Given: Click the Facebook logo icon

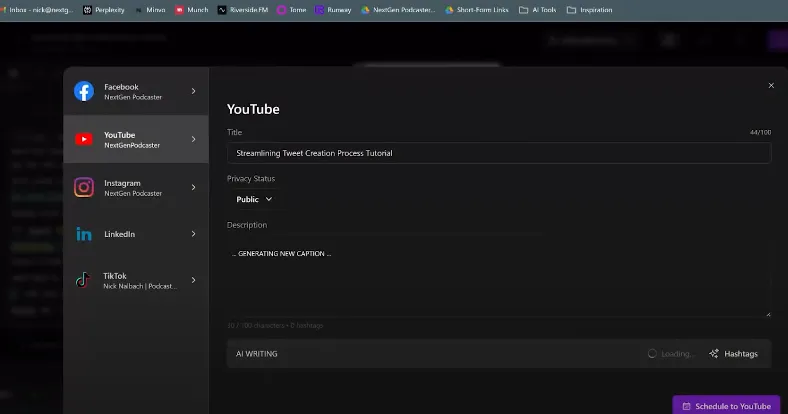Looking at the screenshot, I should 84,91.
